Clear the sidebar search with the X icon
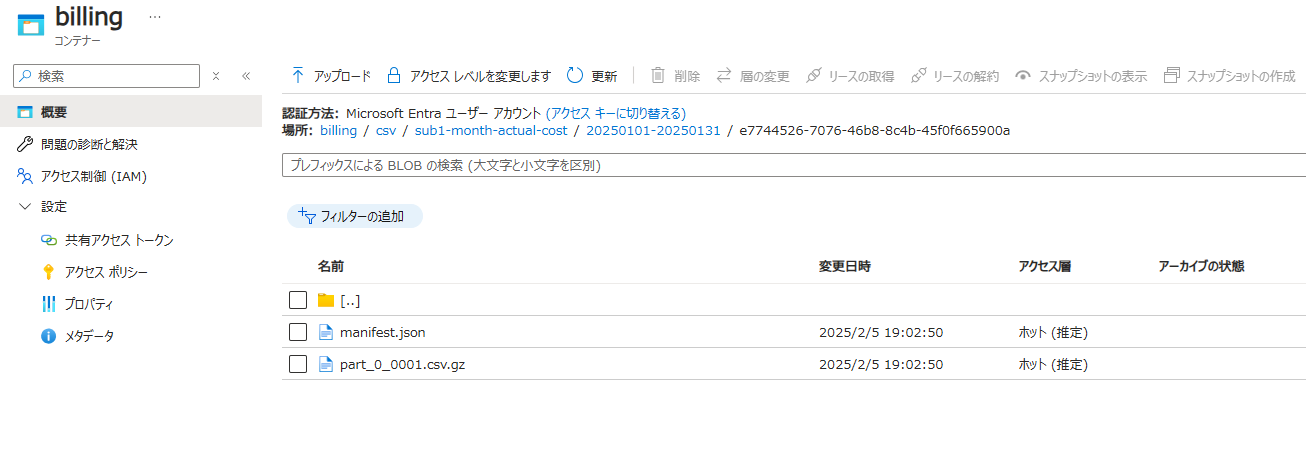The image size is (1306, 453). point(216,76)
